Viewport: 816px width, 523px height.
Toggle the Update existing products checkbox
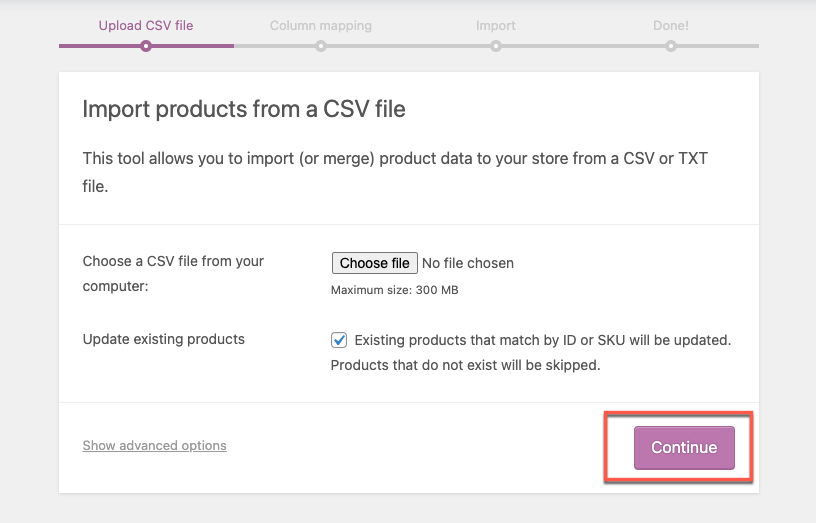point(339,340)
